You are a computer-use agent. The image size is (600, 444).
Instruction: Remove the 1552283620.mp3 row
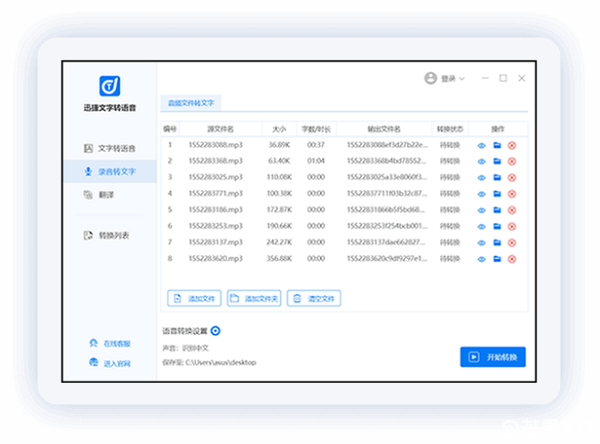click(x=512, y=260)
